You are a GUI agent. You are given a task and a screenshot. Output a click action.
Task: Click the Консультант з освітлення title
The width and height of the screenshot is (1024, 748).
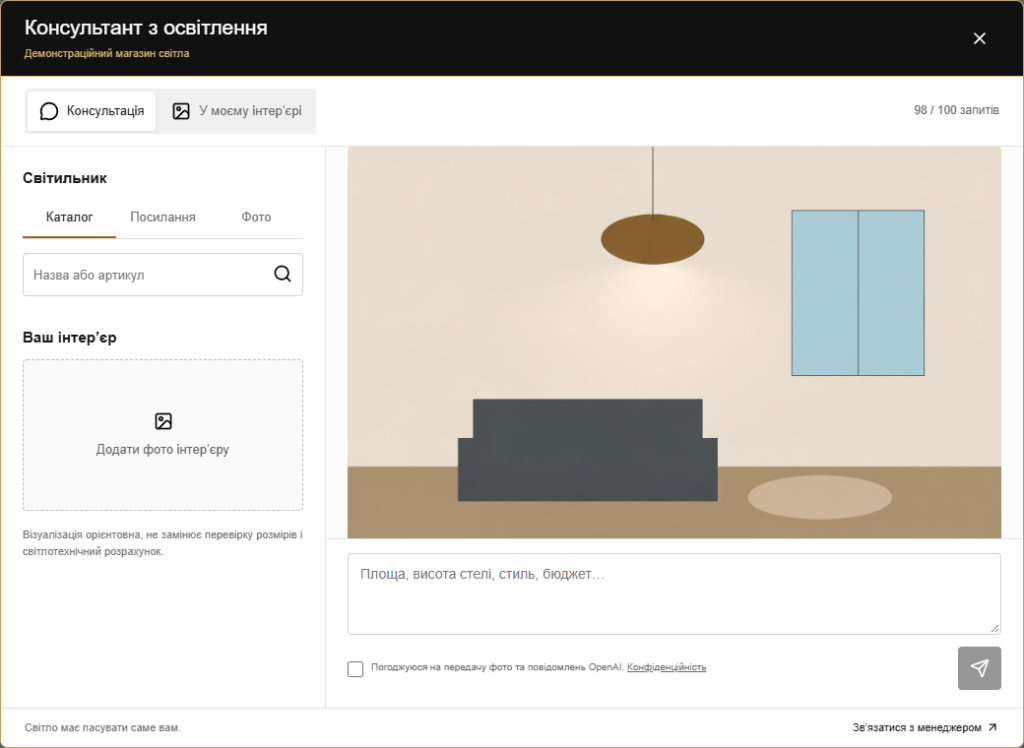146,28
